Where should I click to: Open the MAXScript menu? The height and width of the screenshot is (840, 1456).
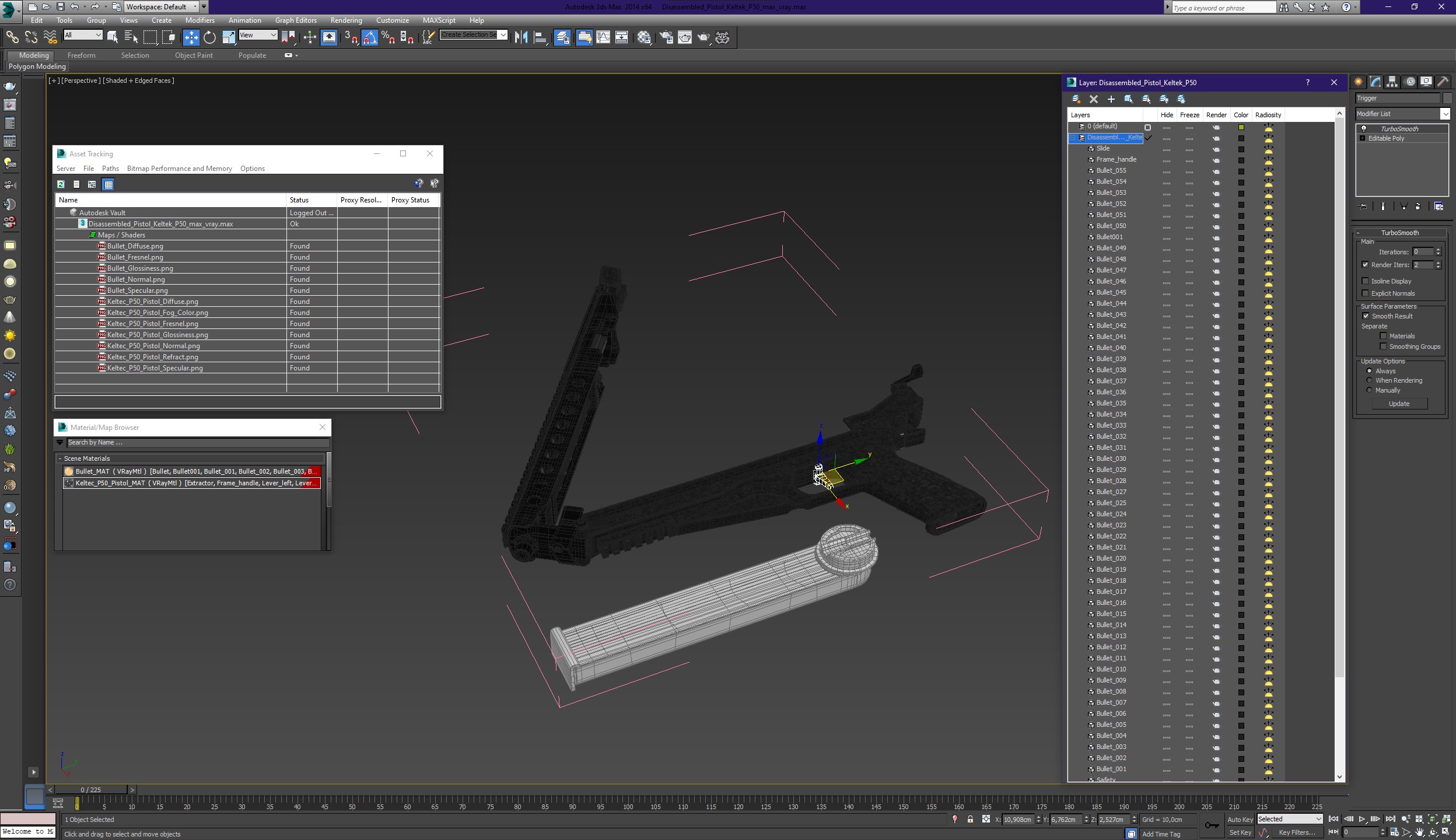coord(439,20)
